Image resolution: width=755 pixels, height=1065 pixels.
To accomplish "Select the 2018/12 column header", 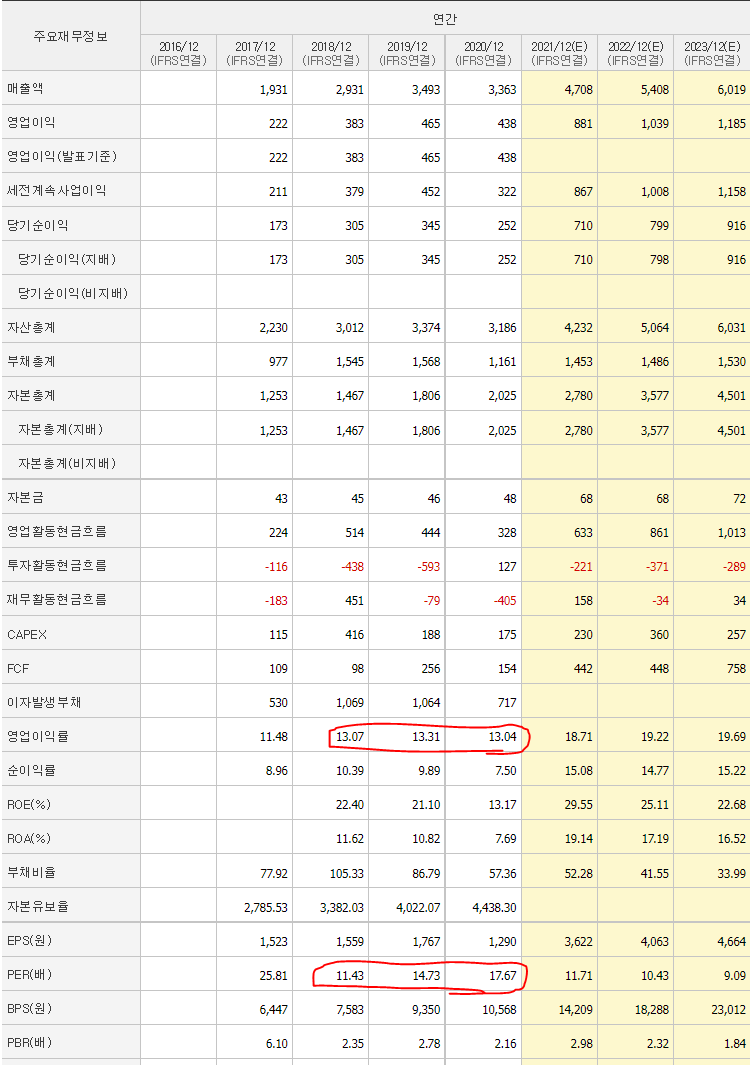I will click(331, 53).
